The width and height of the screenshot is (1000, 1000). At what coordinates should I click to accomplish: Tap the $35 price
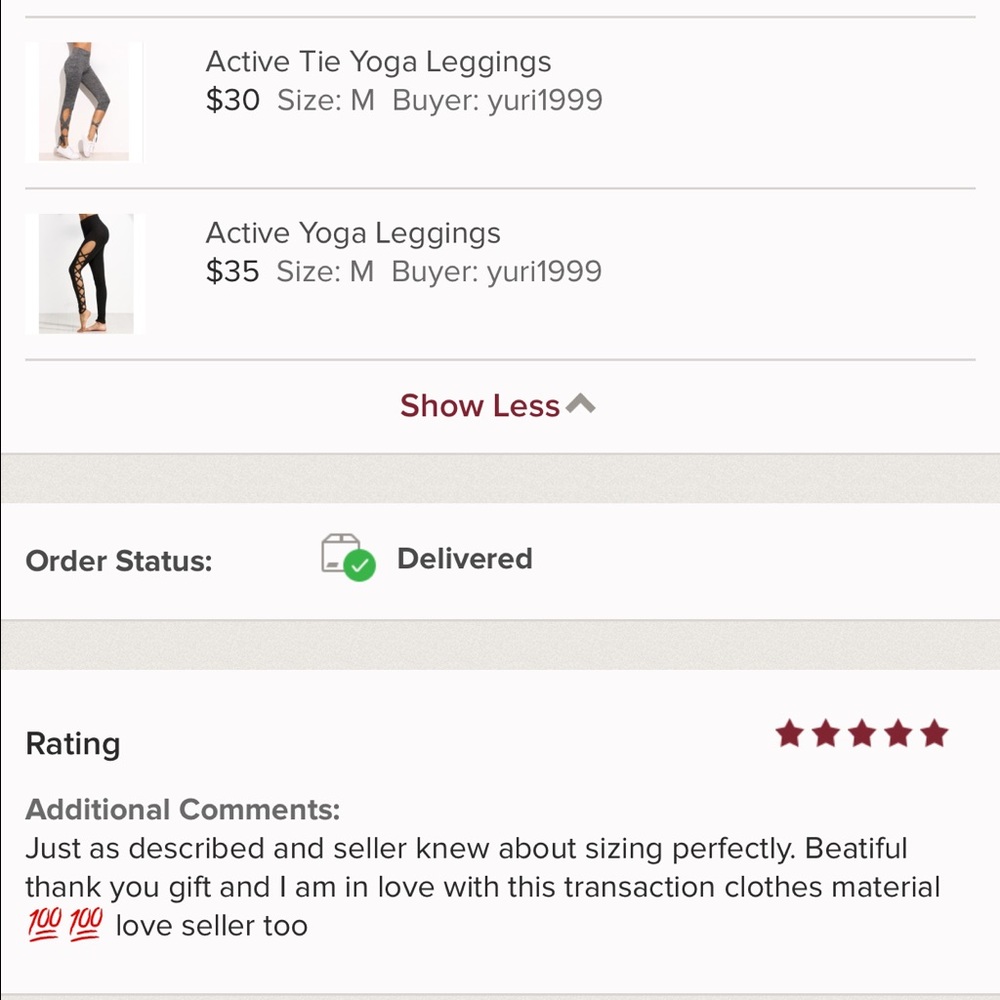coord(232,271)
